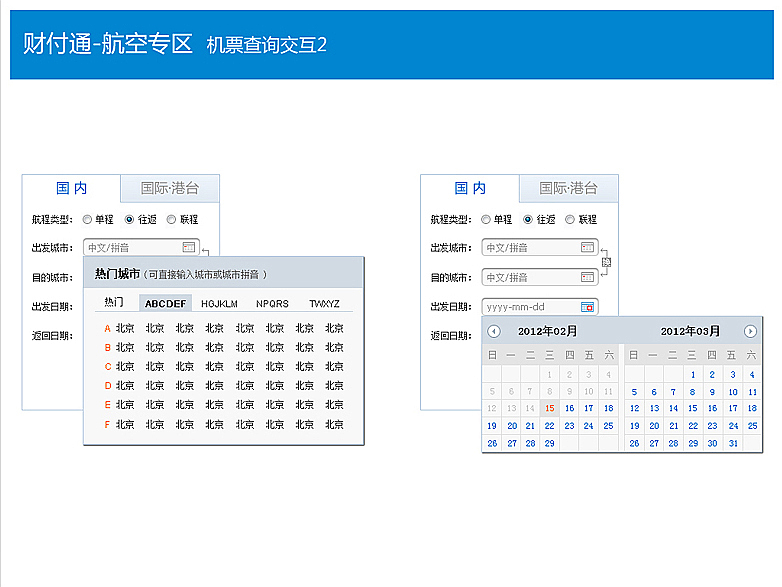Screen dimensions: 782x587
Task: Open city picker icon in left panel departure field
Action: (189, 247)
